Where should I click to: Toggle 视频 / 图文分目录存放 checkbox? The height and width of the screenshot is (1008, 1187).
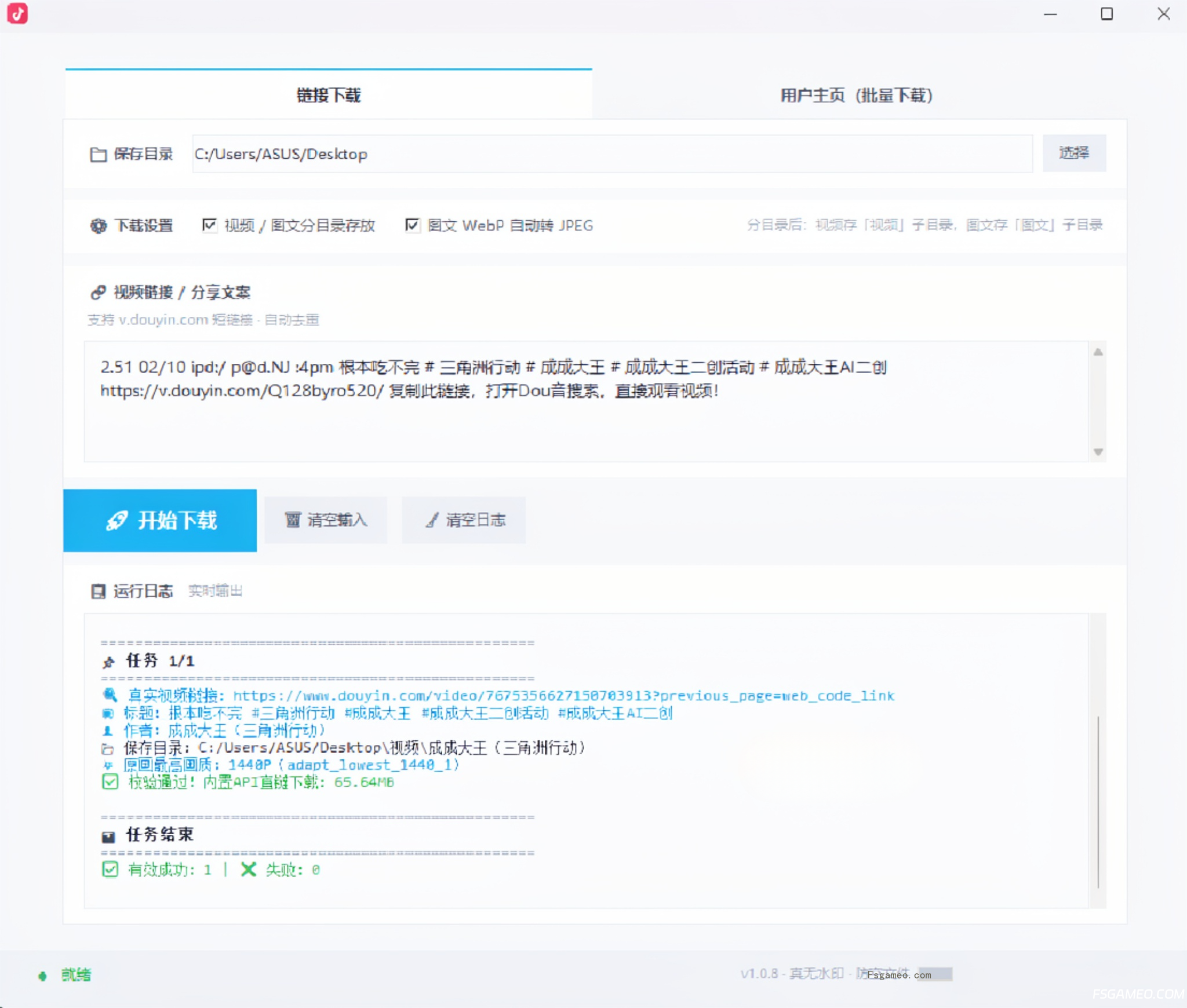click(x=209, y=225)
